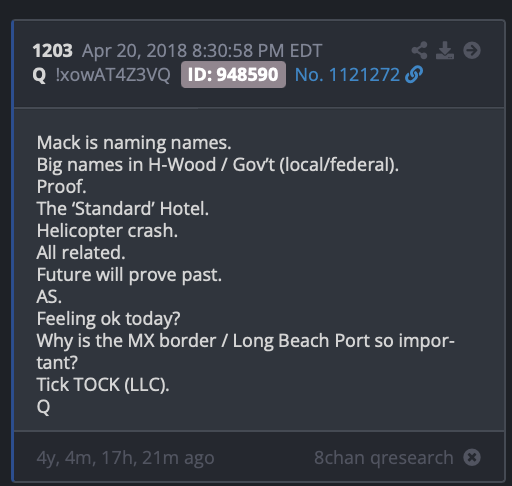
Task: Click the 'Tick TOCK (LLC).' line
Action: coord(103,384)
